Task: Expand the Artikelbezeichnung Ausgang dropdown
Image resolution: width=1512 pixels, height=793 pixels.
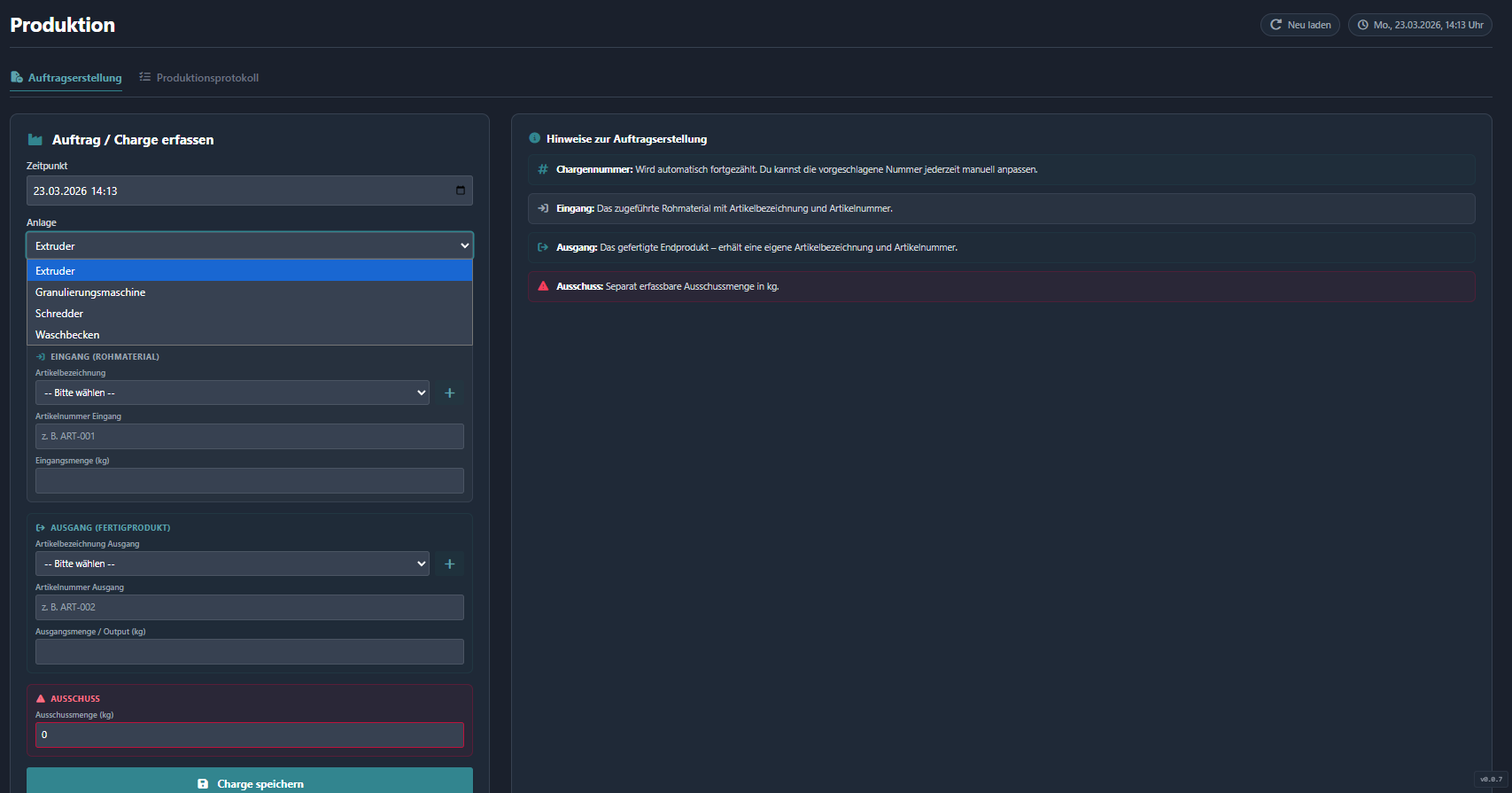Action: (x=232, y=564)
